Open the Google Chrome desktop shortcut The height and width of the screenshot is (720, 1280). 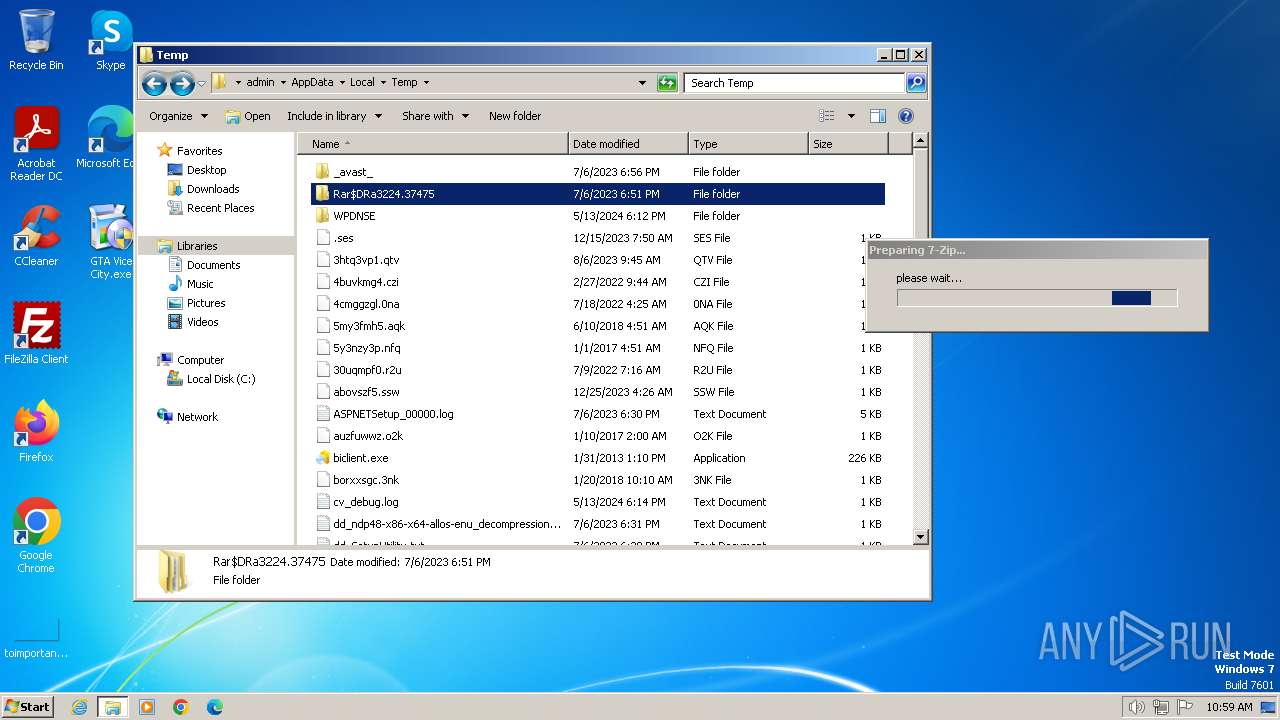[36, 536]
